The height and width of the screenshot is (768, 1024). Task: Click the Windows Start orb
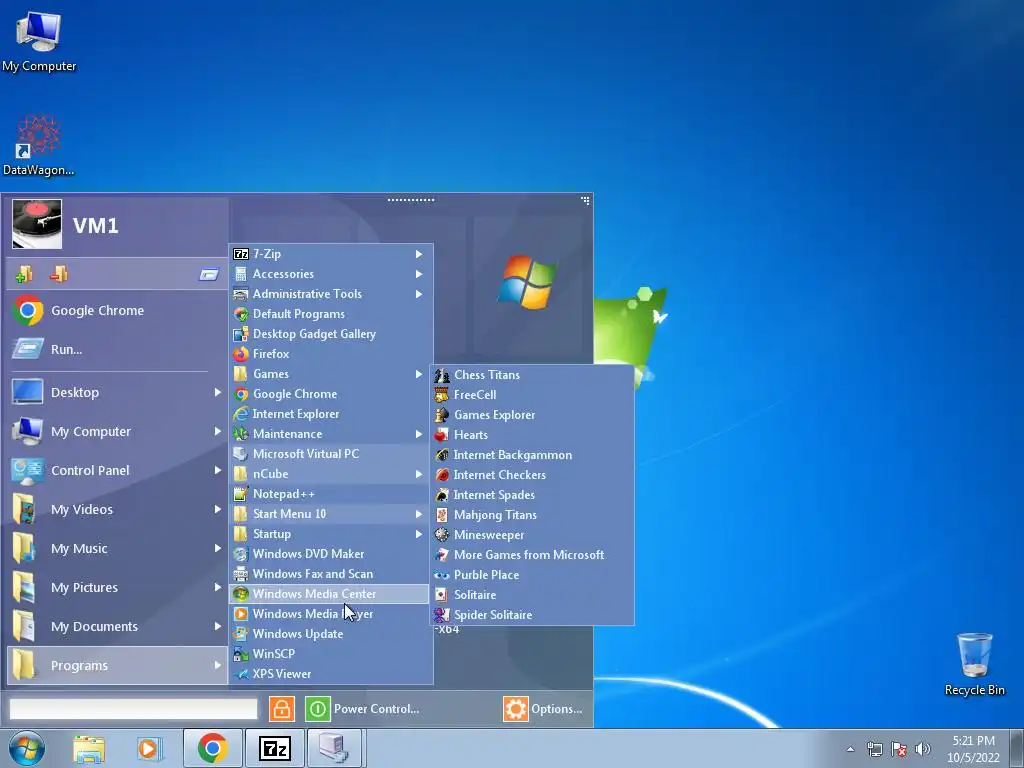coord(27,748)
